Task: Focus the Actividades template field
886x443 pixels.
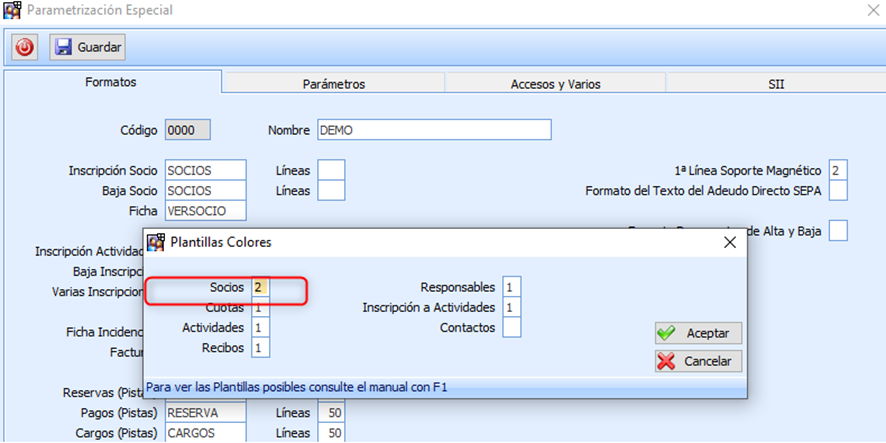Action: (261, 328)
